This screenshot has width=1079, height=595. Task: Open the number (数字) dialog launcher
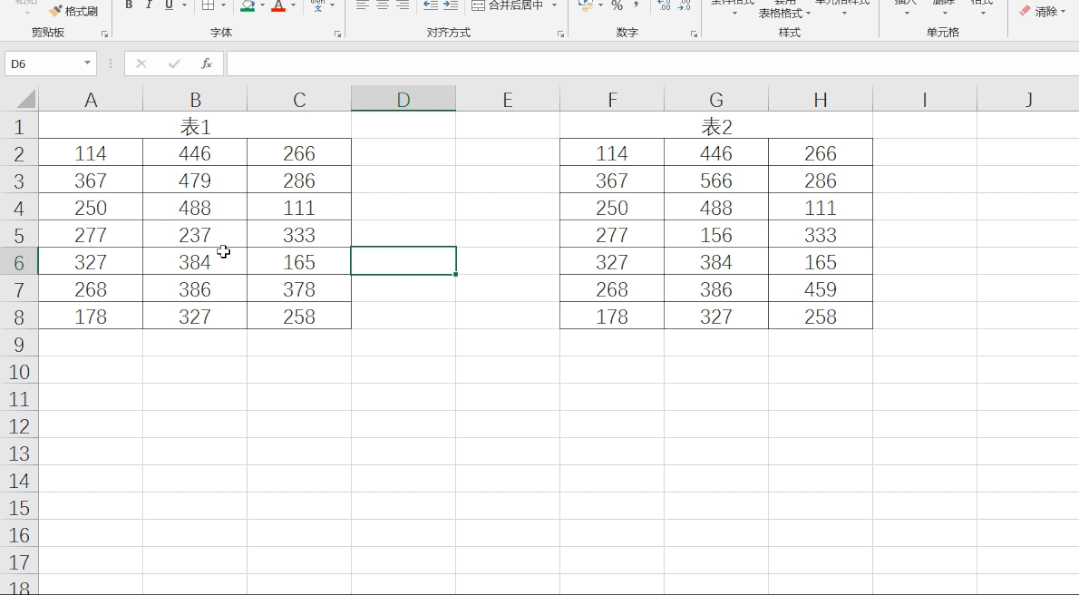click(694, 34)
